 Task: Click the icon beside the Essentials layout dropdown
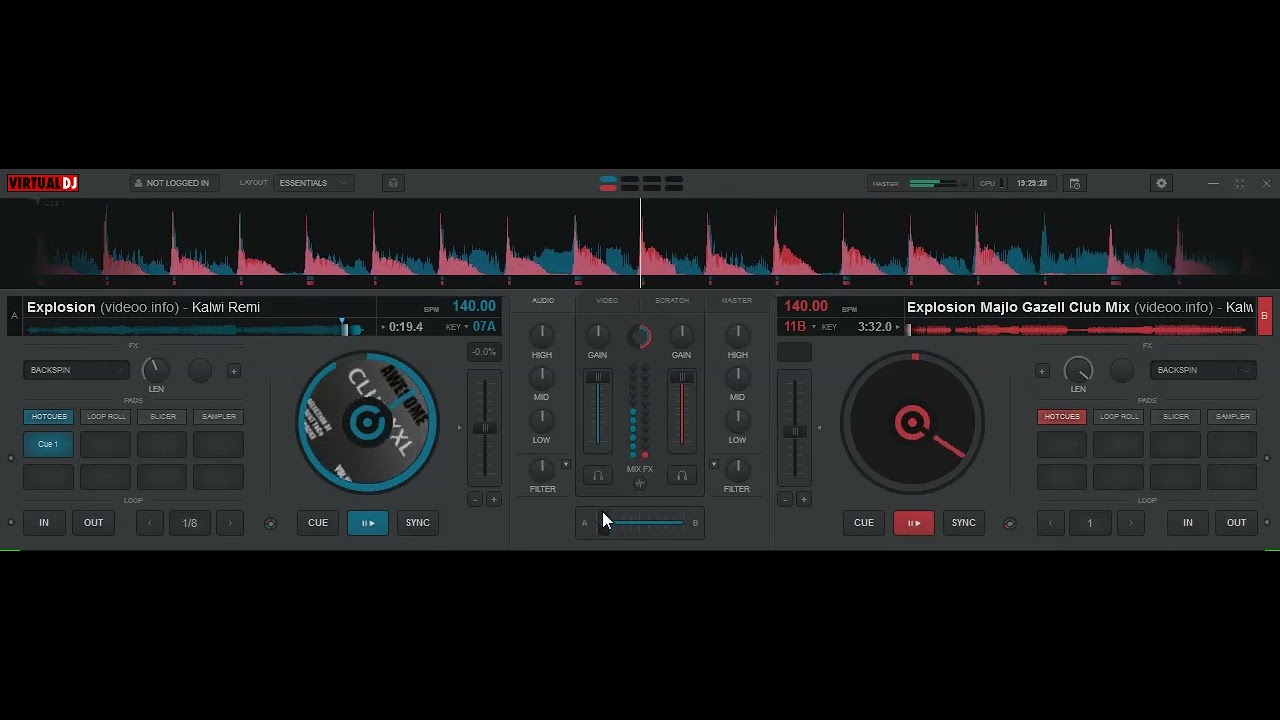pos(393,183)
